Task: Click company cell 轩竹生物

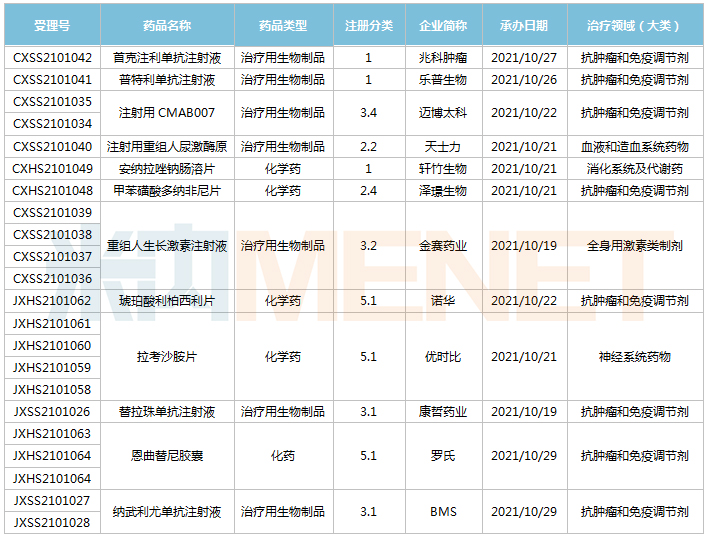Action: (x=444, y=169)
